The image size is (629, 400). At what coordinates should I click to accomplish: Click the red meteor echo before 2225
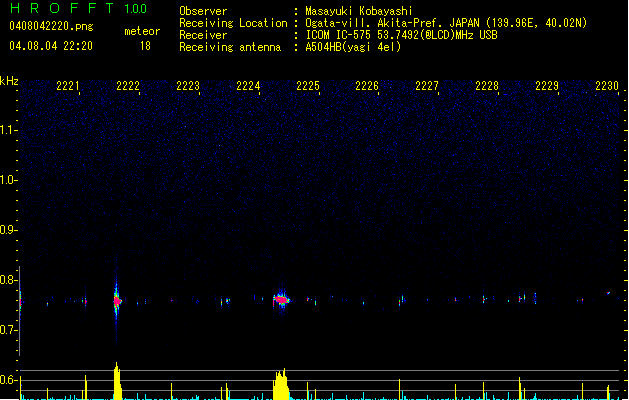pyautogui.click(x=281, y=299)
